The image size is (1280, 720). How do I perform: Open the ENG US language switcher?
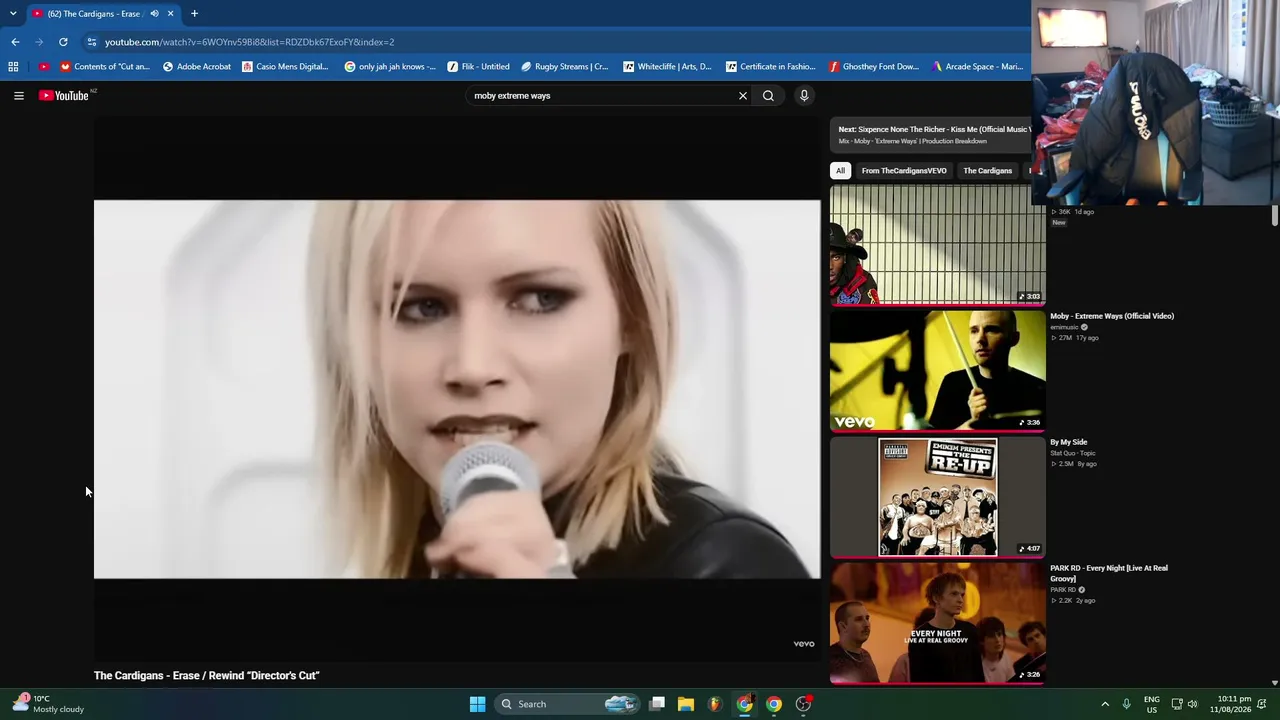tap(1152, 704)
